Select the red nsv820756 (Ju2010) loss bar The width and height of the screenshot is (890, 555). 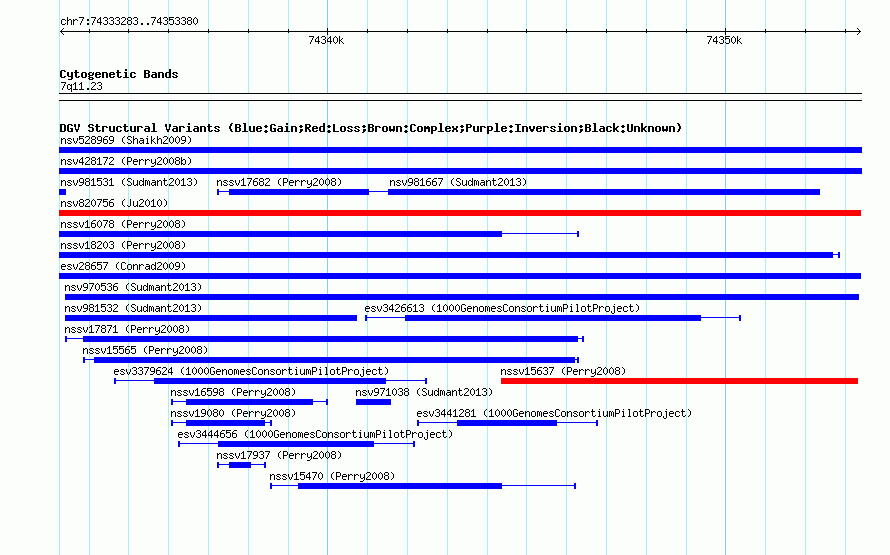point(460,213)
